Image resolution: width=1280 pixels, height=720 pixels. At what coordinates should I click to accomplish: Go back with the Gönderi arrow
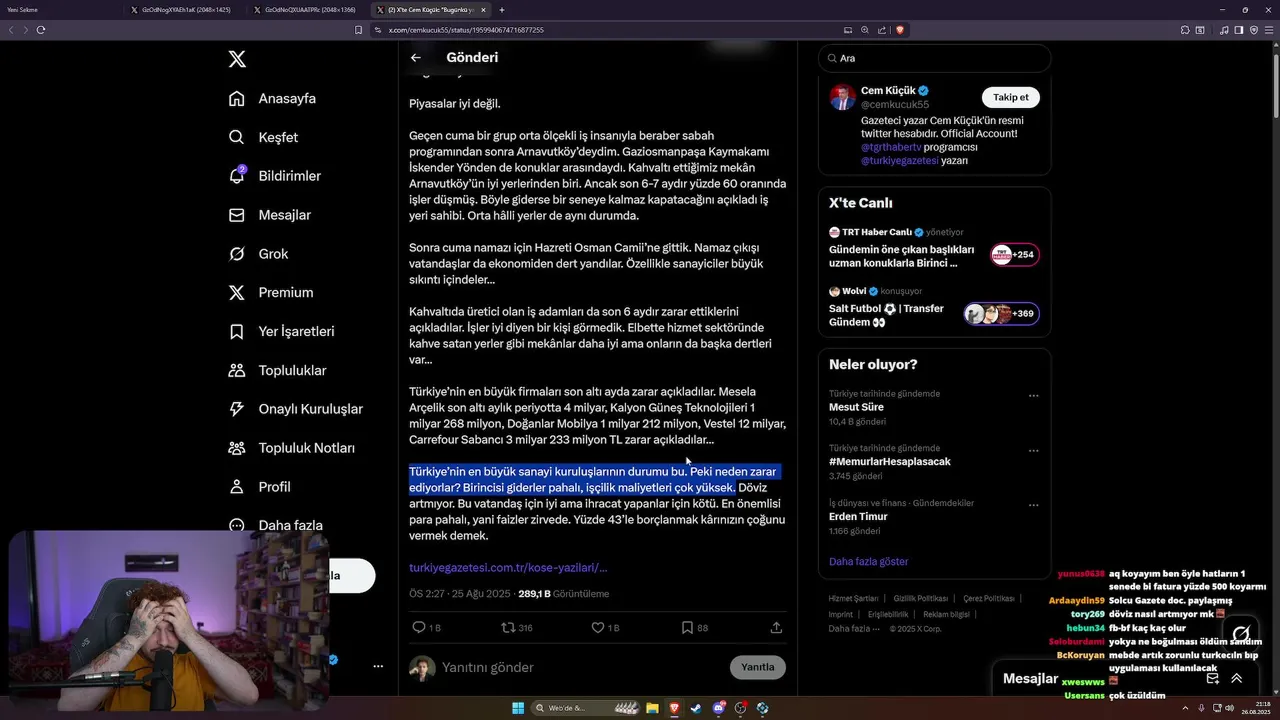[x=416, y=58]
